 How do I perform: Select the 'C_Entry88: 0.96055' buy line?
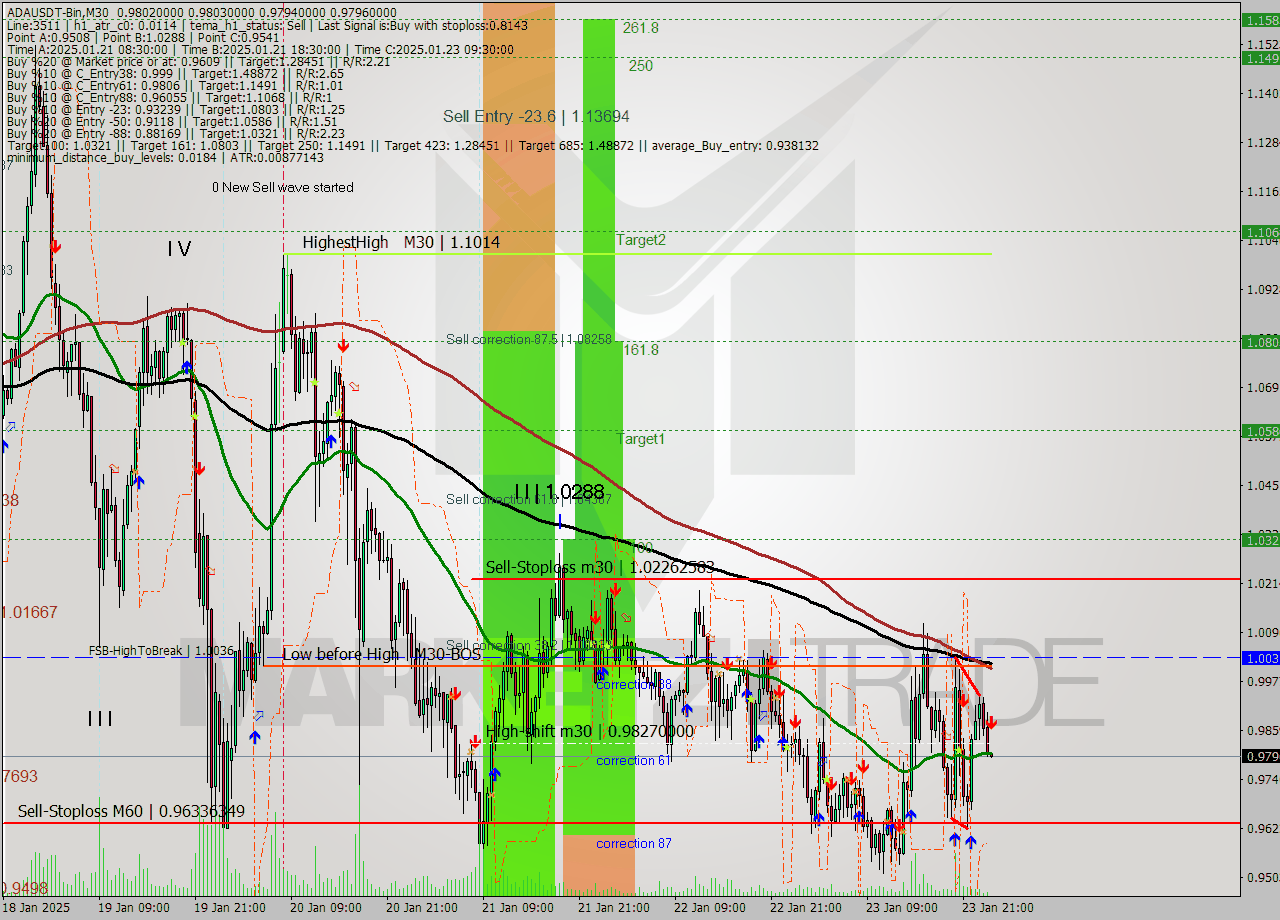[168, 97]
